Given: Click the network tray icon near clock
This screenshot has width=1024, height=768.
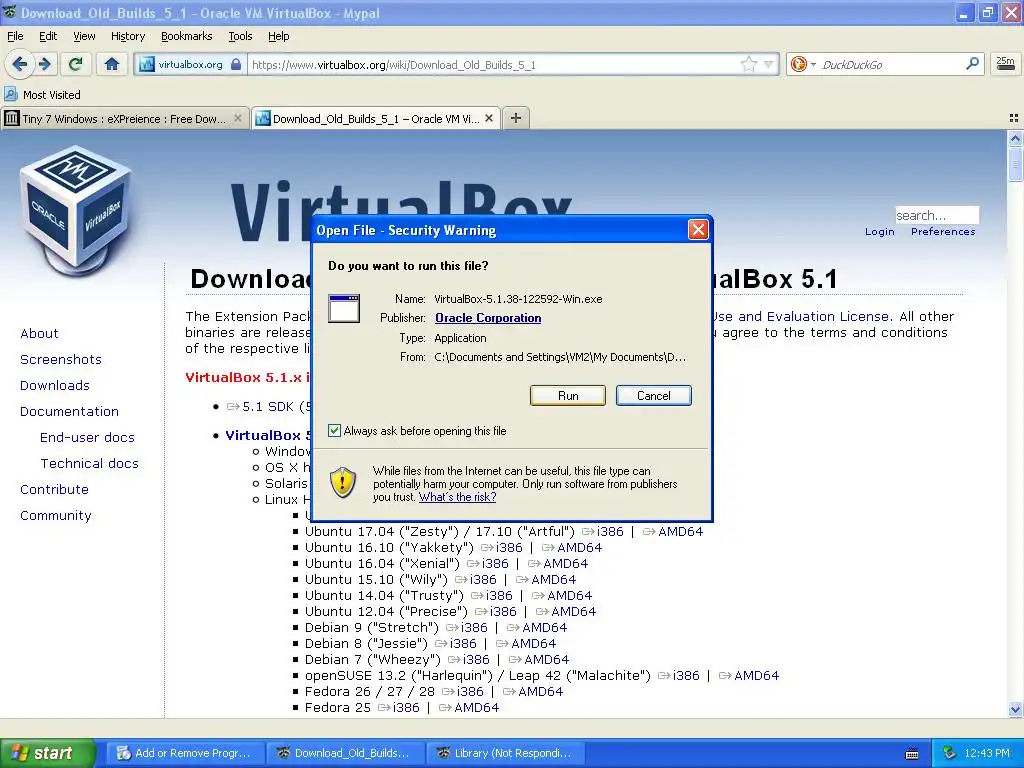Looking at the screenshot, I should [x=950, y=753].
